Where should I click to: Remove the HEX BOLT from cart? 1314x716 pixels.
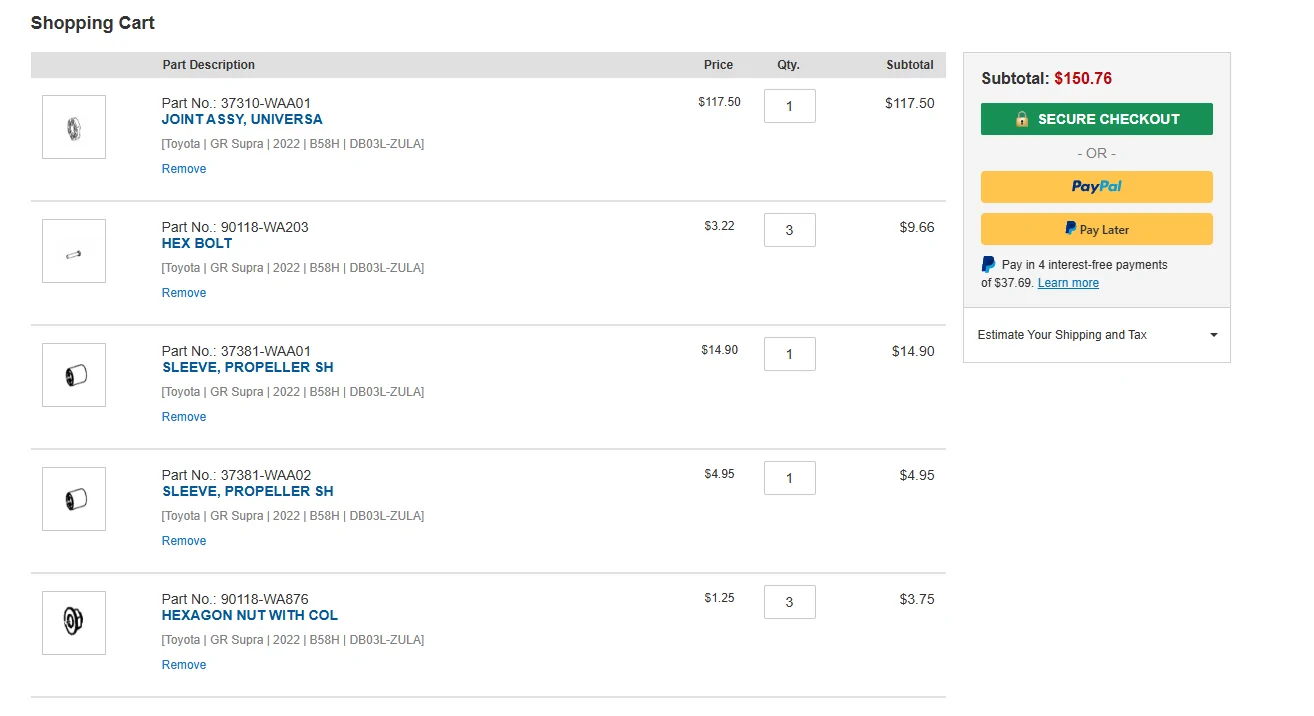click(184, 293)
